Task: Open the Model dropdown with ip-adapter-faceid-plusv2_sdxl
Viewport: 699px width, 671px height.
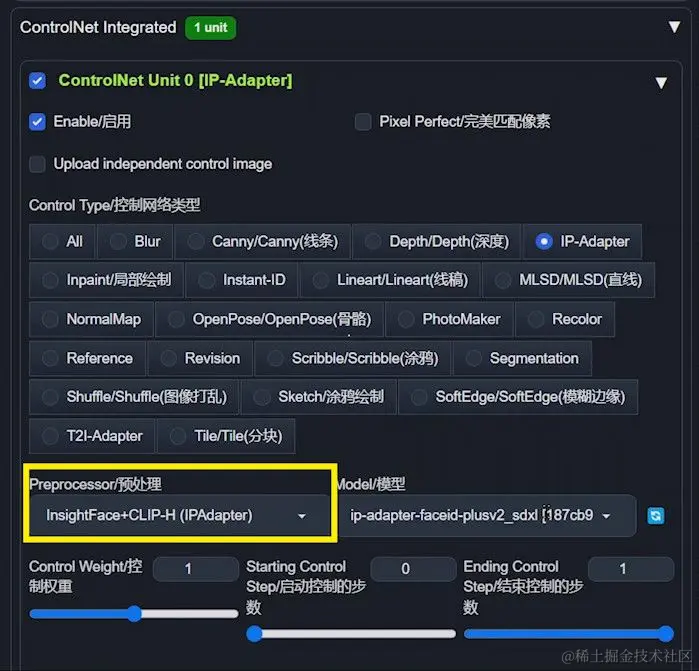Action: [487, 515]
